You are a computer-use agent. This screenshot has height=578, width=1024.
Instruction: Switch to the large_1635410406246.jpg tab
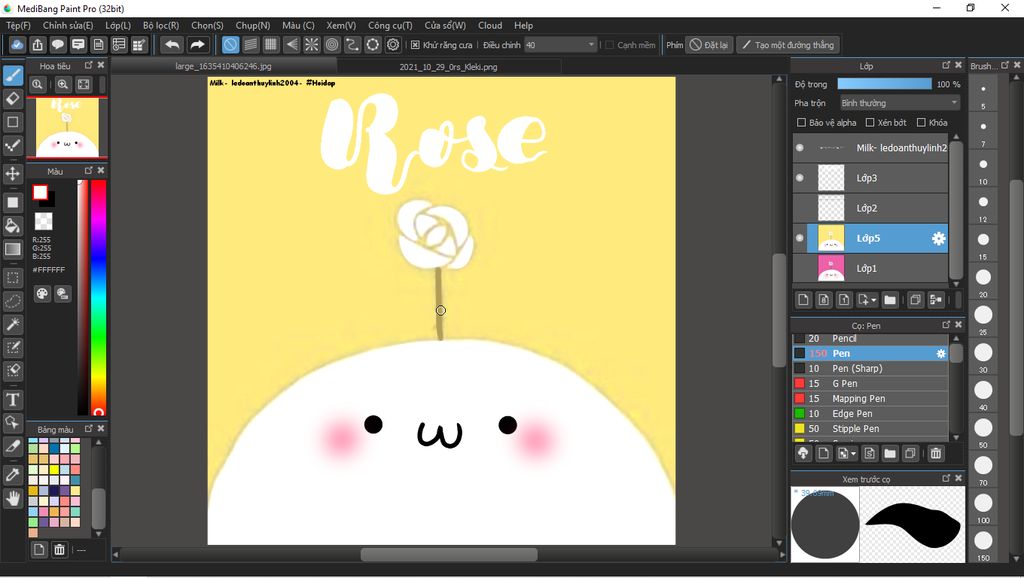223,67
